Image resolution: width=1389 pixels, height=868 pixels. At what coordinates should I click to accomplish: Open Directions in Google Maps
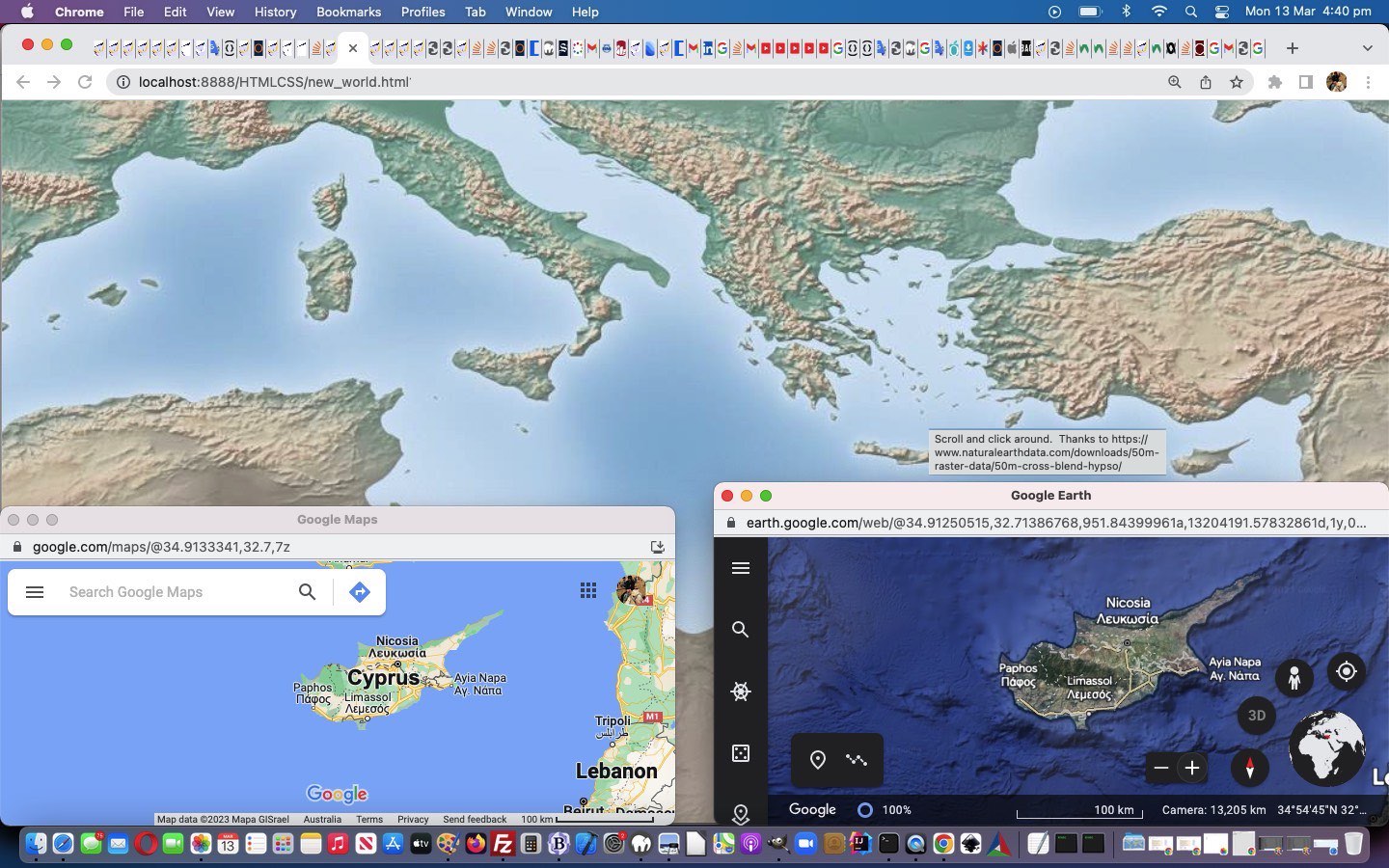click(x=360, y=592)
